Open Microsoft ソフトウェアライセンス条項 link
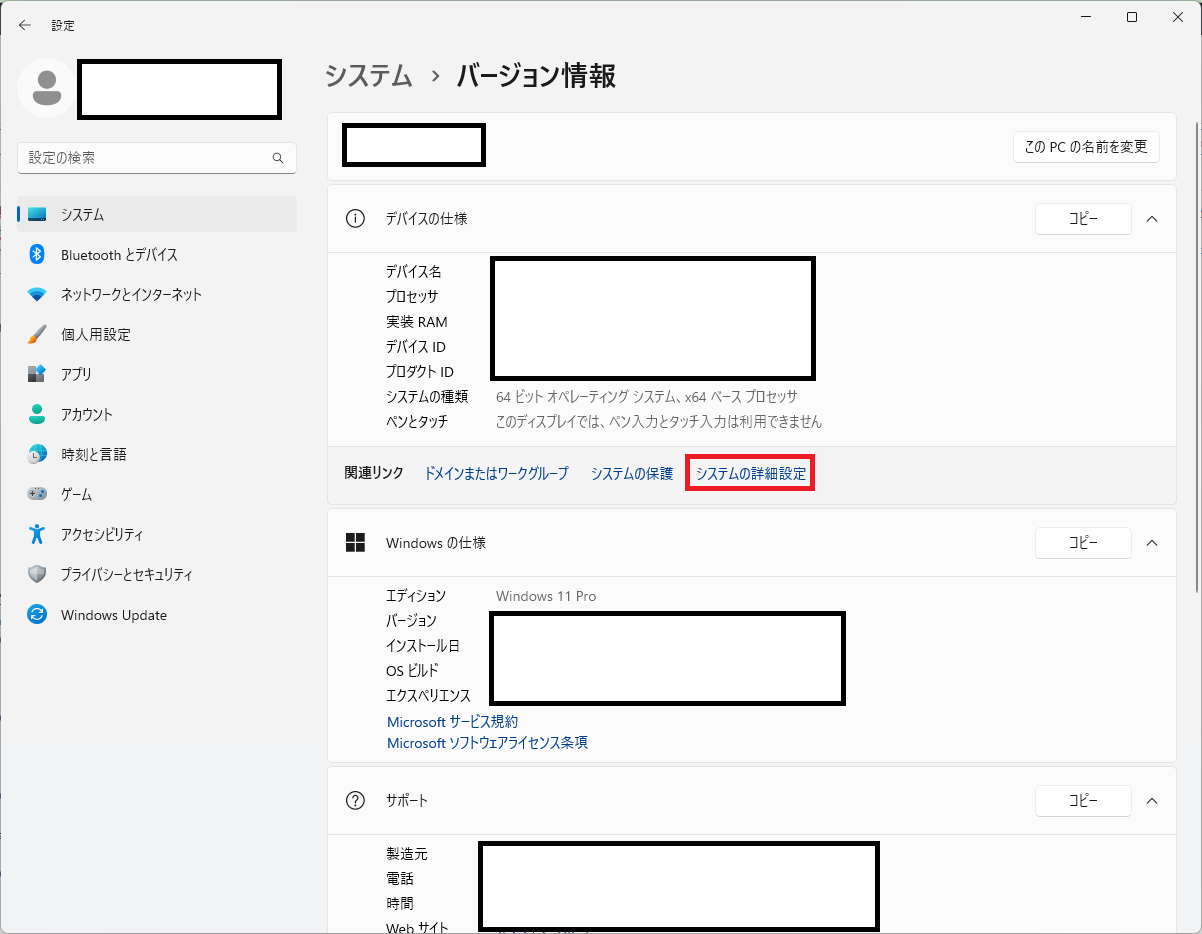This screenshot has width=1202, height=934. tap(487, 743)
